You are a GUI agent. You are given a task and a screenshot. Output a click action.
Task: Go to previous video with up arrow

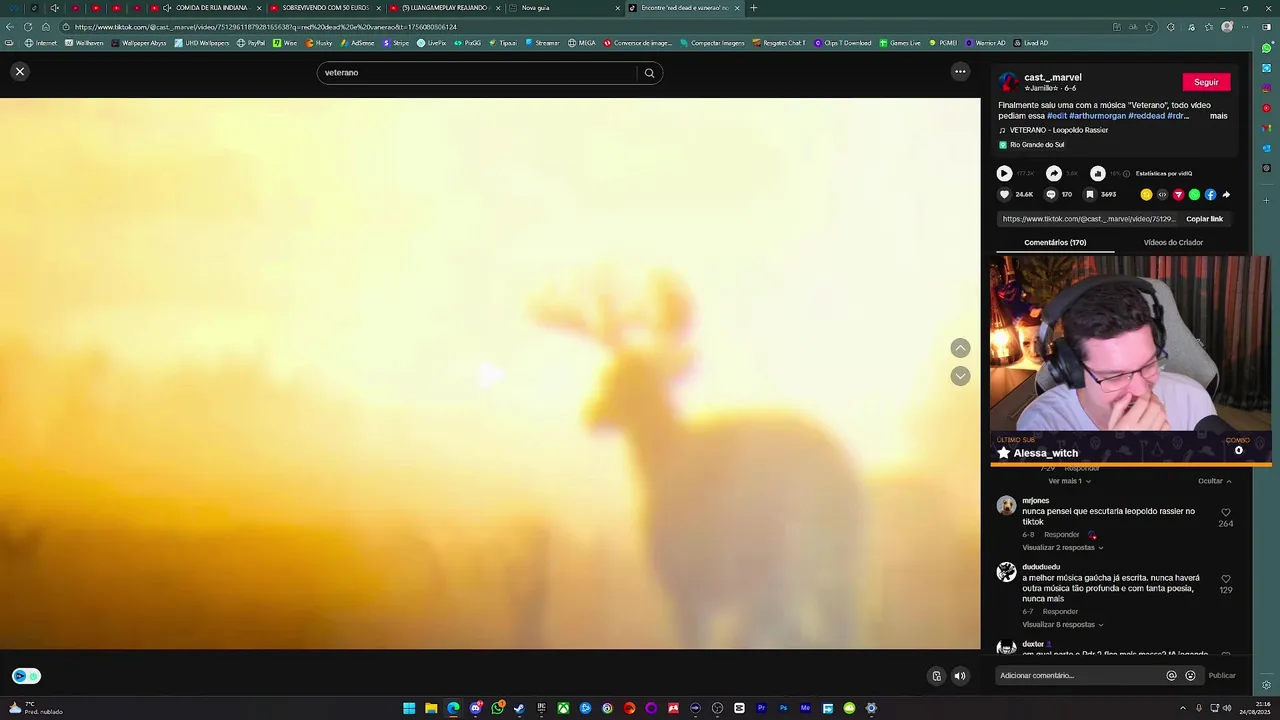(960, 348)
